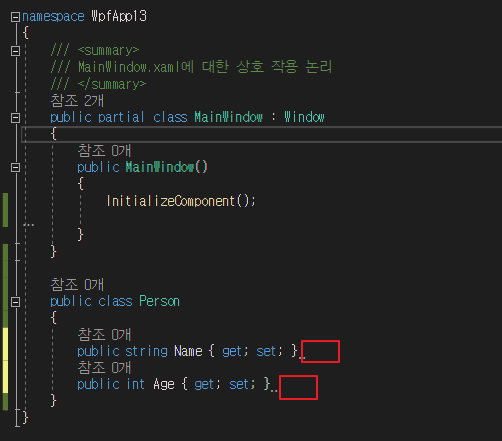Click the quick-actions dots under the constructor
The height and width of the screenshot is (441, 502).
29,225
